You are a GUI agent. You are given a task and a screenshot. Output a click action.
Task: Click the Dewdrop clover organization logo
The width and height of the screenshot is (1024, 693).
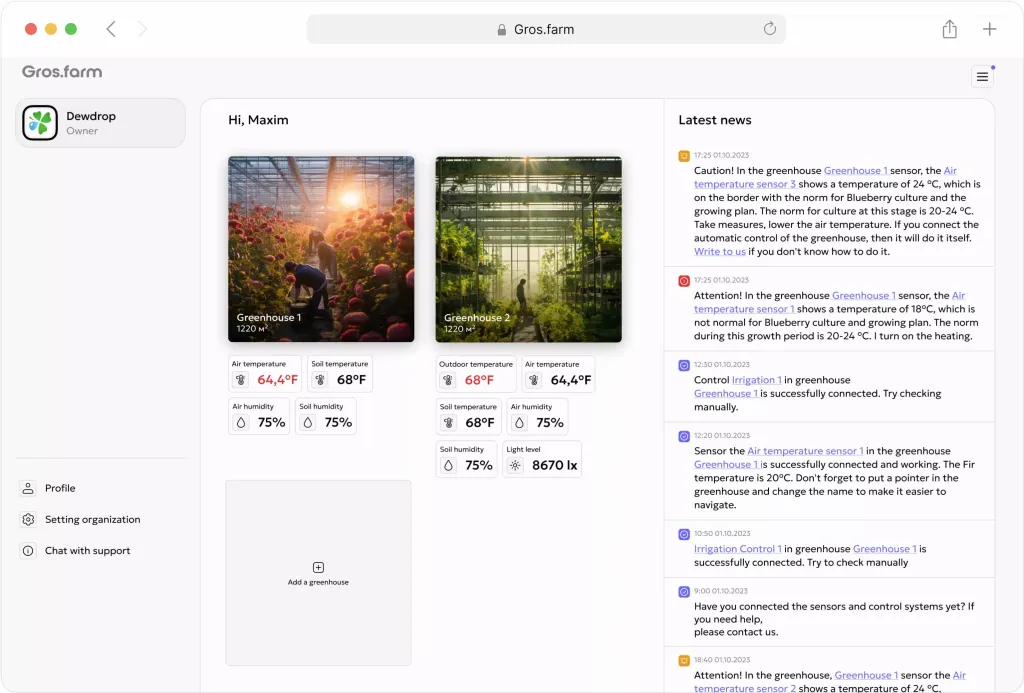coord(40,123)
